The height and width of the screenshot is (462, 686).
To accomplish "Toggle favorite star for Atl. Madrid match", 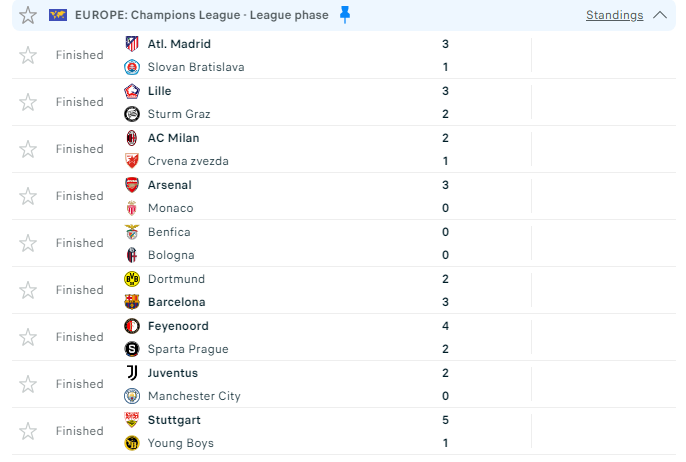I will (x=28, y=55).
